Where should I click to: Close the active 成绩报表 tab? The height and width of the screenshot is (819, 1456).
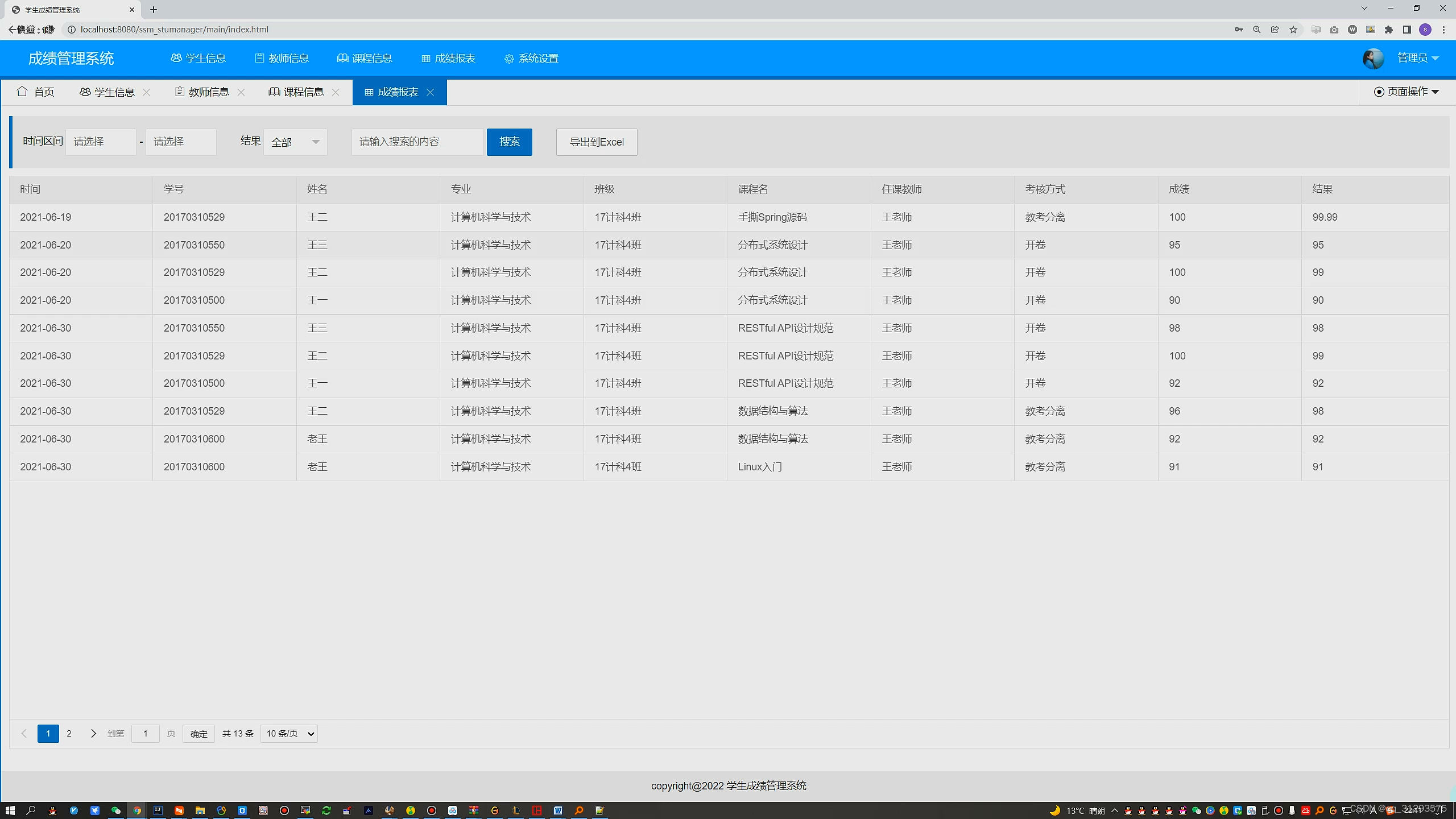[431, 92]
